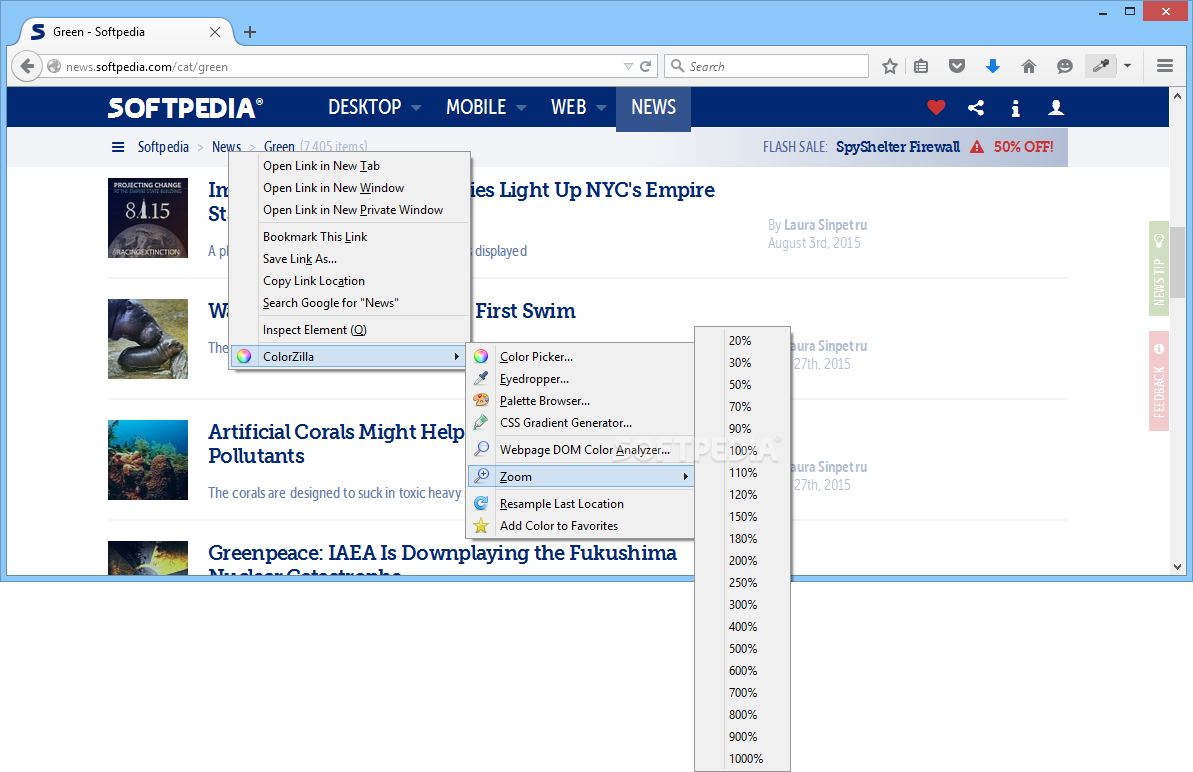Image resolution: width=1193 pixels, height=772 pixels.
Task: Open the DESKTOP navigation dropdown
Action: pyautogui.click(x=374, y=107)
